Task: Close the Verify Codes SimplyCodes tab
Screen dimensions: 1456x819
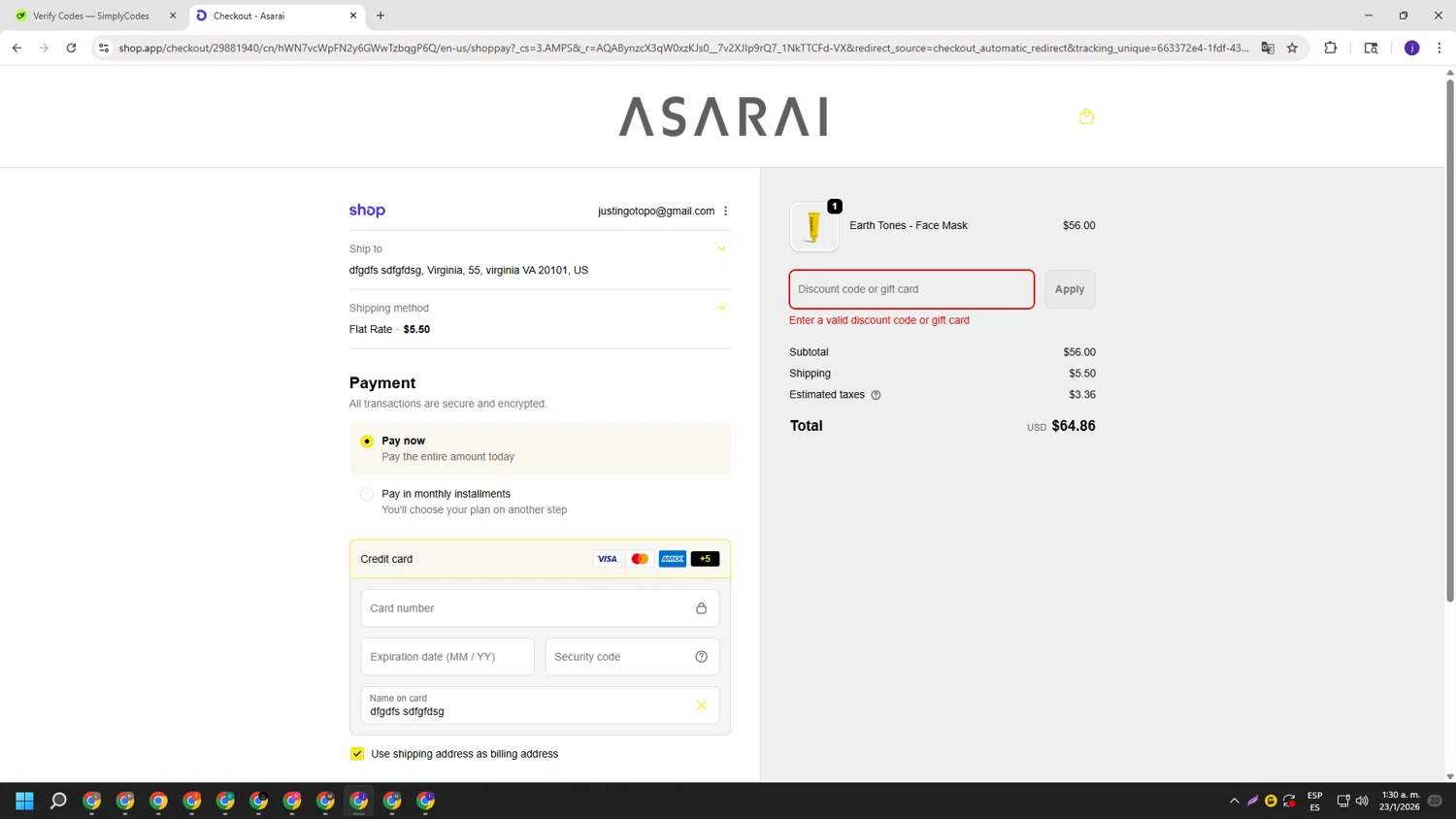Action: [x=173, y=16]
